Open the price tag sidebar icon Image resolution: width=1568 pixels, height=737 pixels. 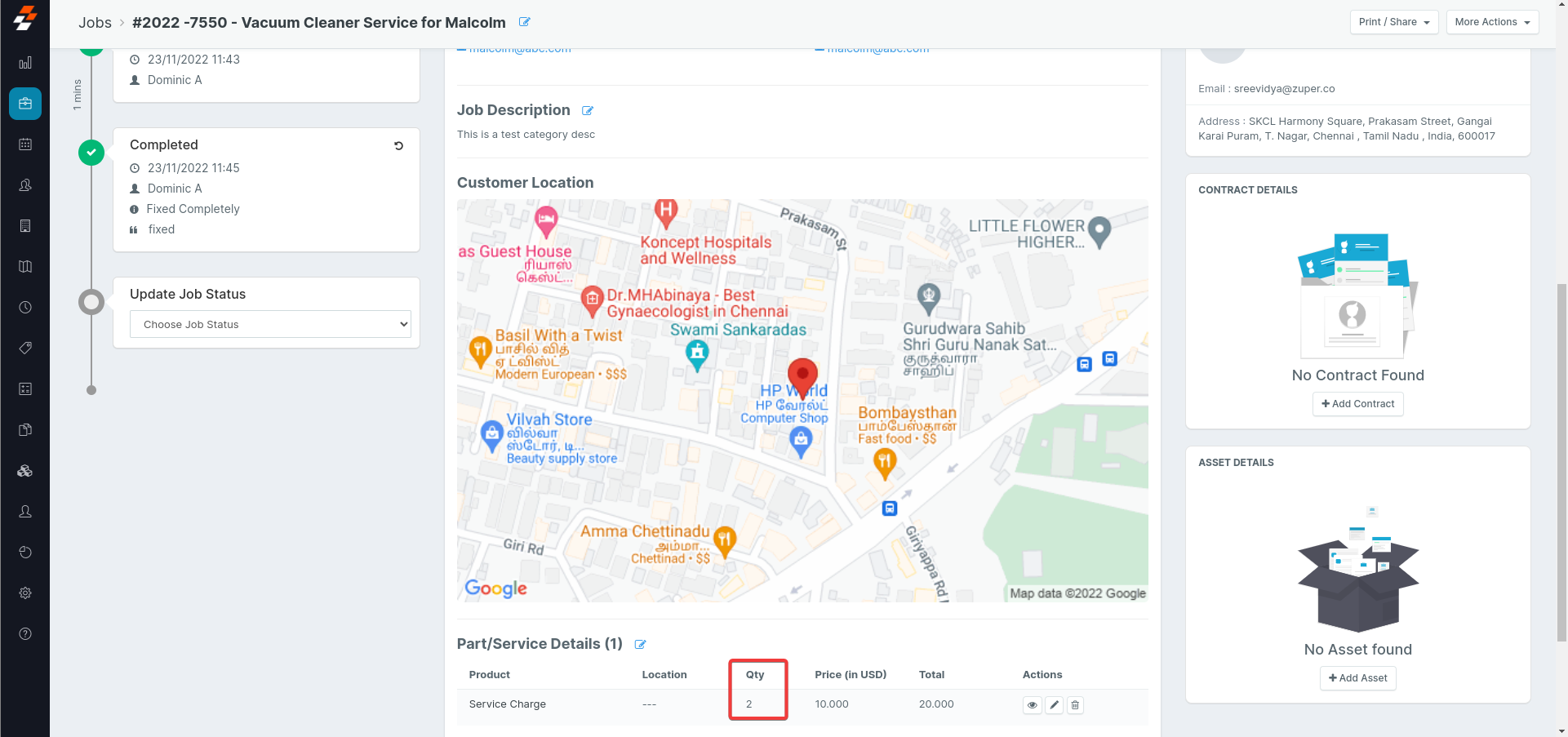(x=25, y=349)
